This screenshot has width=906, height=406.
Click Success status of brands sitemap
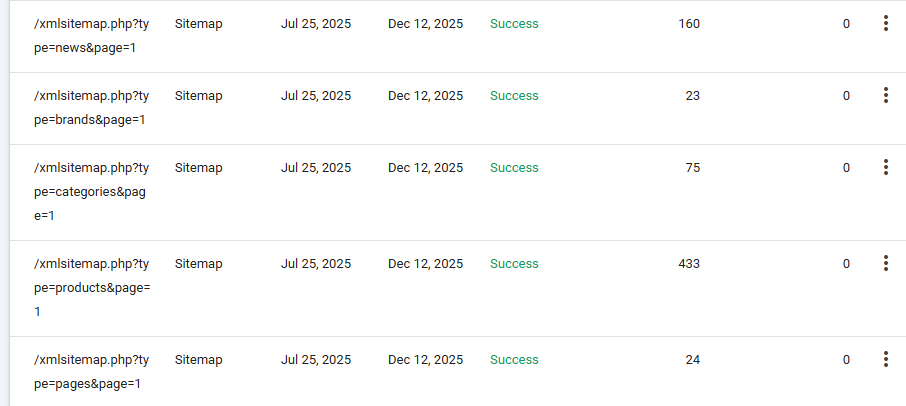[514, 96]
